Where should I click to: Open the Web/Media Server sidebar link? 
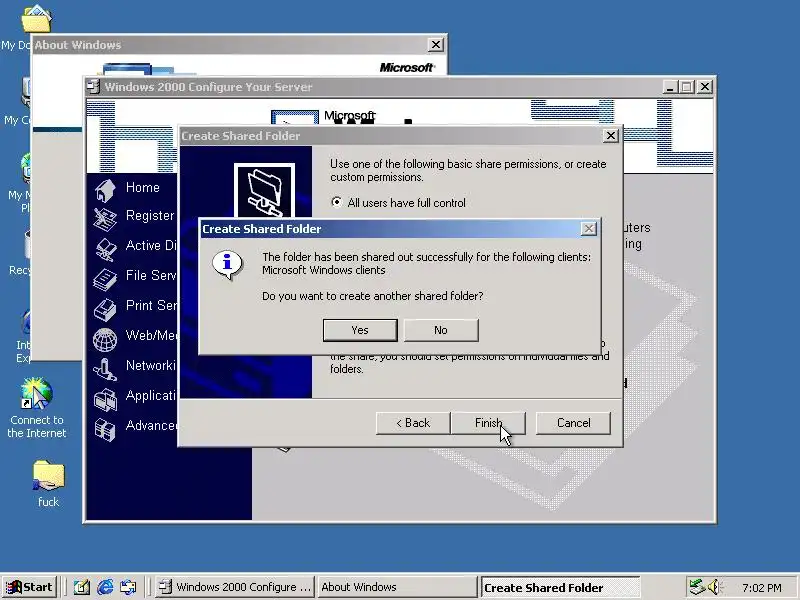(x=151, y=335)
